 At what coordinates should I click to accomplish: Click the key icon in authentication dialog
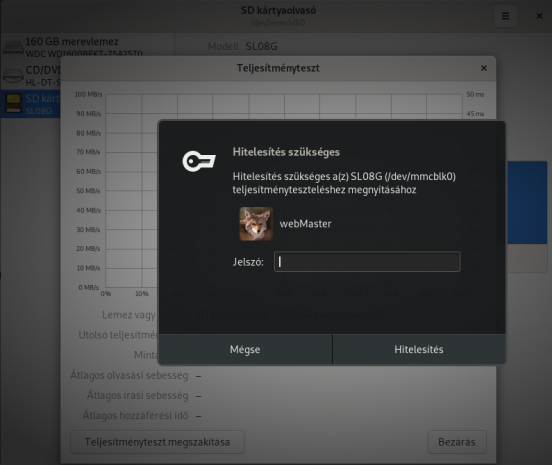click(199, 161)
